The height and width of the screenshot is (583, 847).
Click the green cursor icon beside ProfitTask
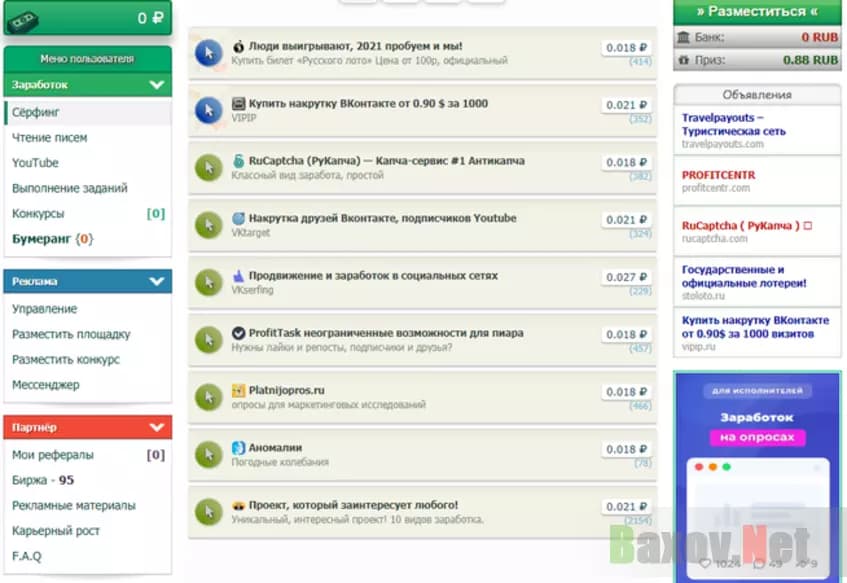tap(208, 340)
